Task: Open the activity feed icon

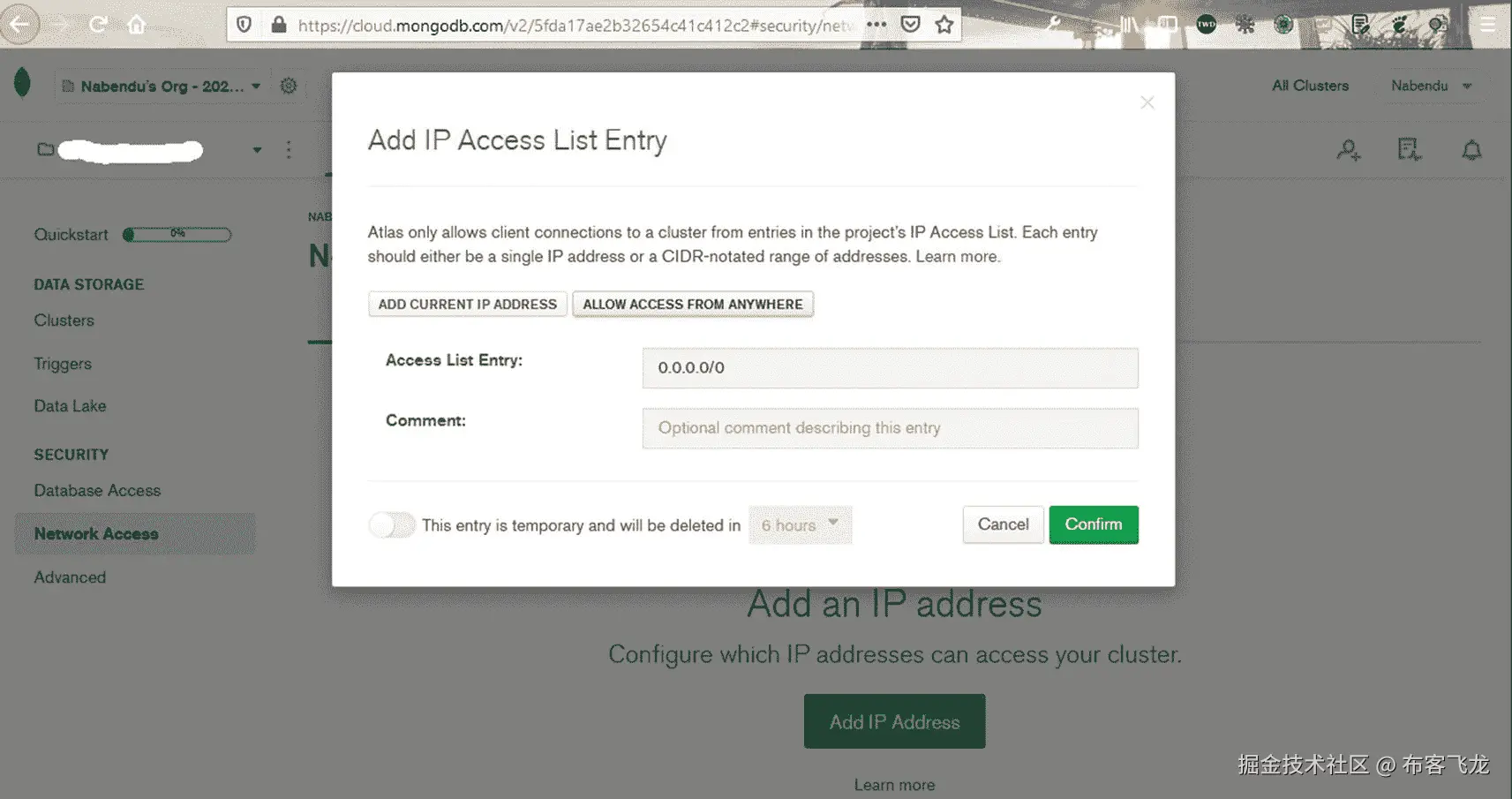Action: pyautogui.click(x=1410, y=150)
